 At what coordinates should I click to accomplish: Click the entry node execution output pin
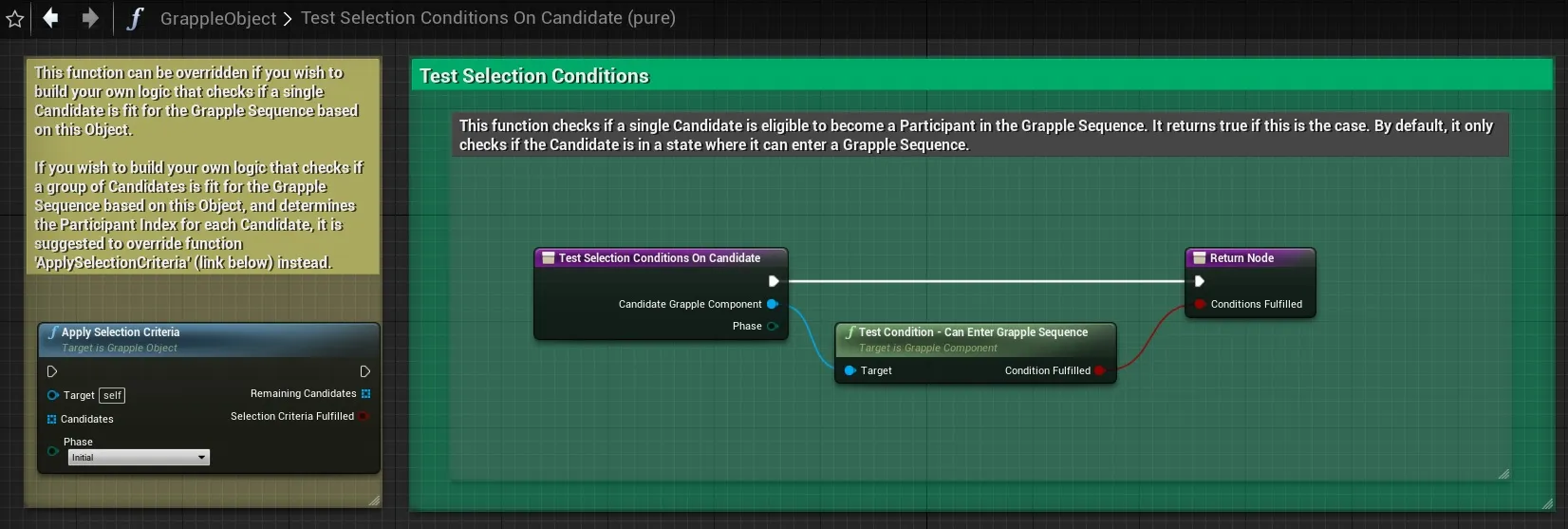pyautogui.click(x=774, y=281)
